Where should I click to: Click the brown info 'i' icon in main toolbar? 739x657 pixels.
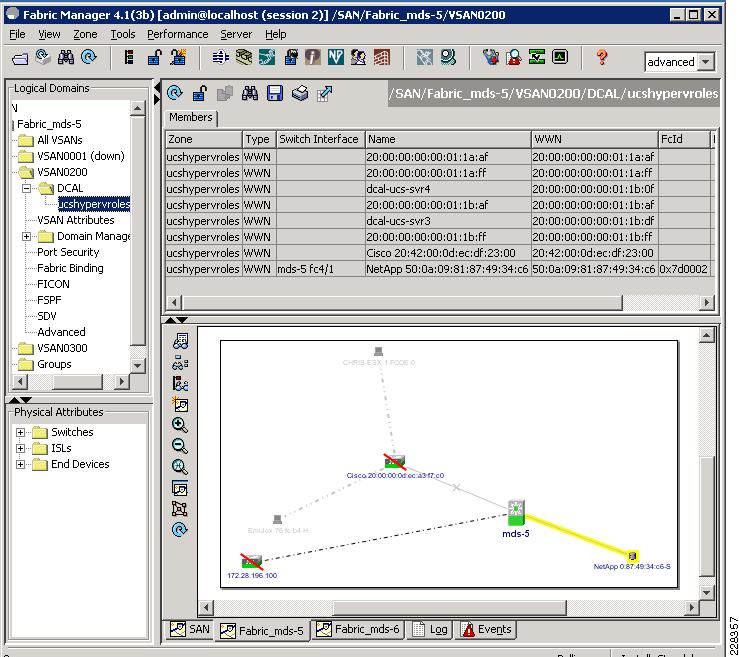(312, 57)
